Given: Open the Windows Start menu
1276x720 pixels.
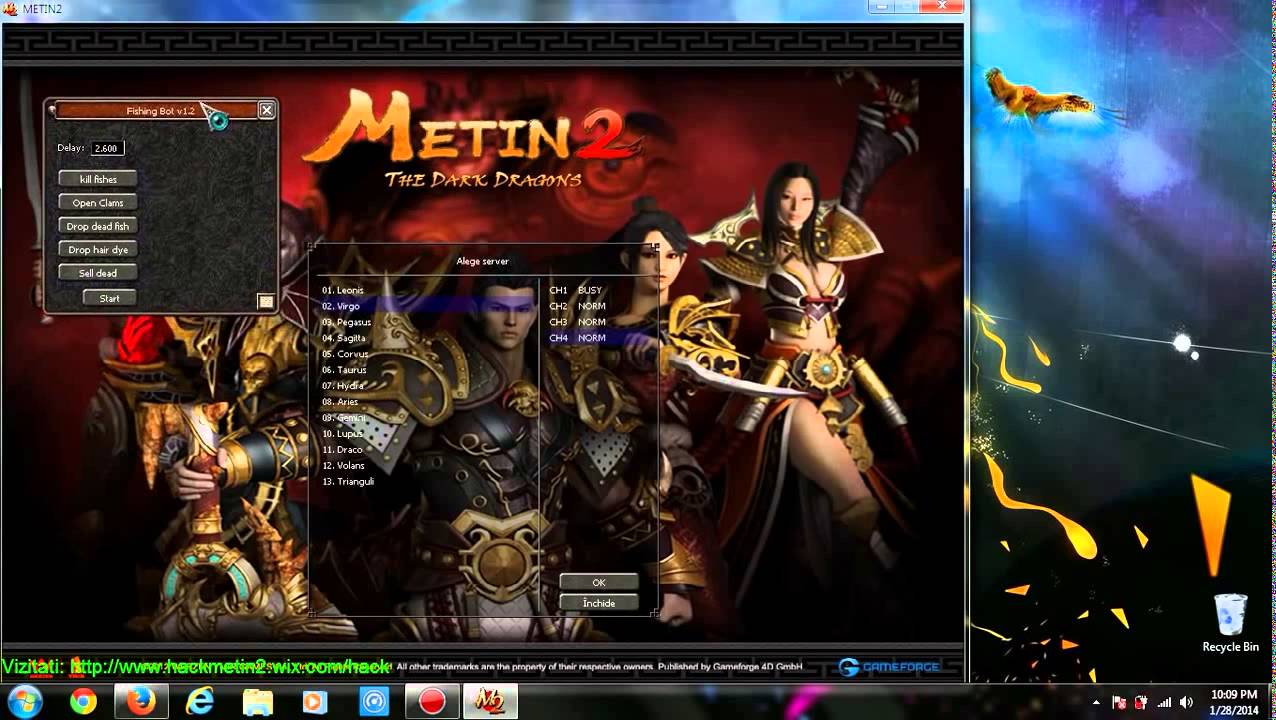Looking at the screenshot, I should pos(24,702).
